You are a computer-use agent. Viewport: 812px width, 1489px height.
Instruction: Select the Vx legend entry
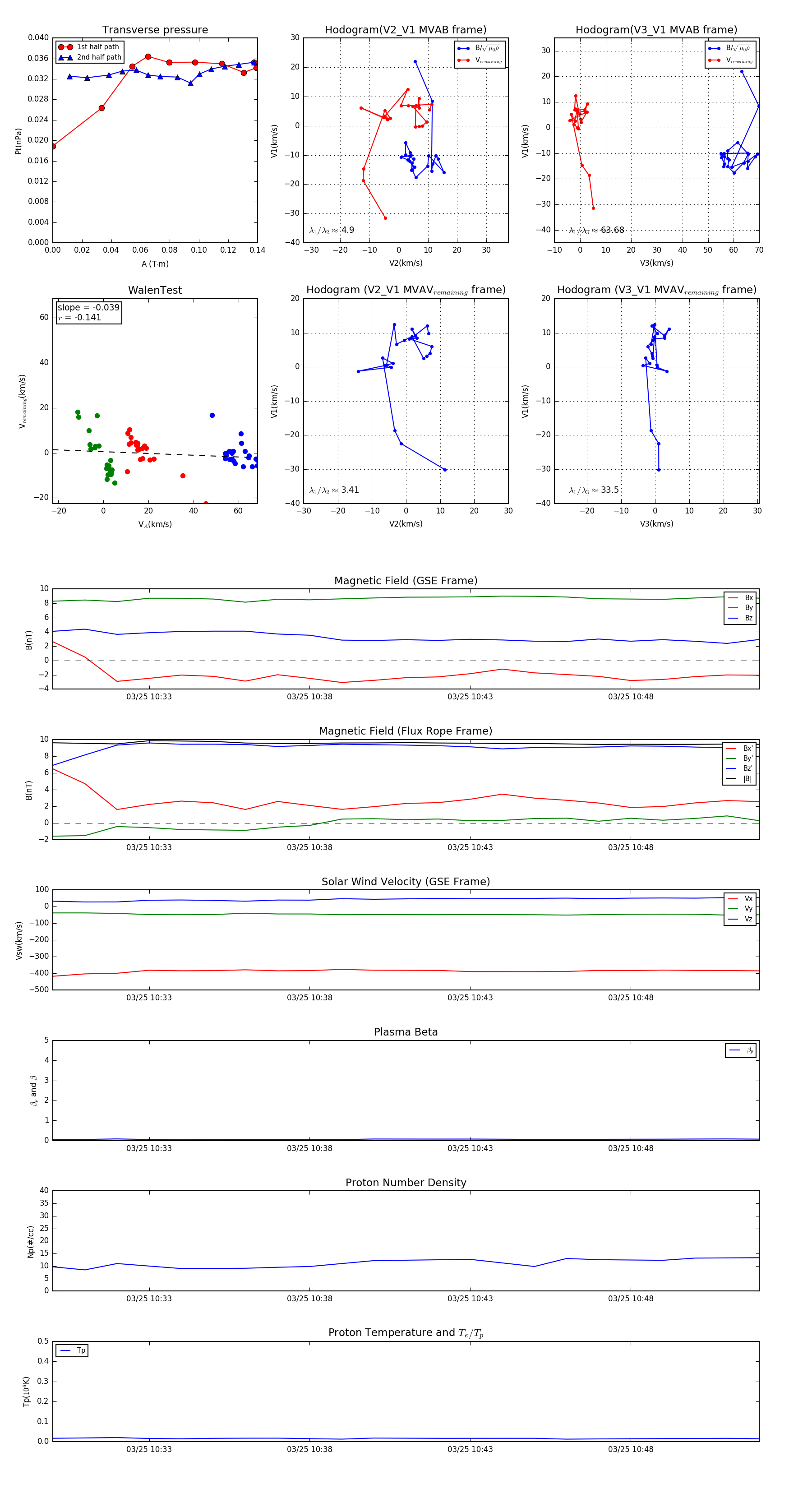click(x=740, y=899)
